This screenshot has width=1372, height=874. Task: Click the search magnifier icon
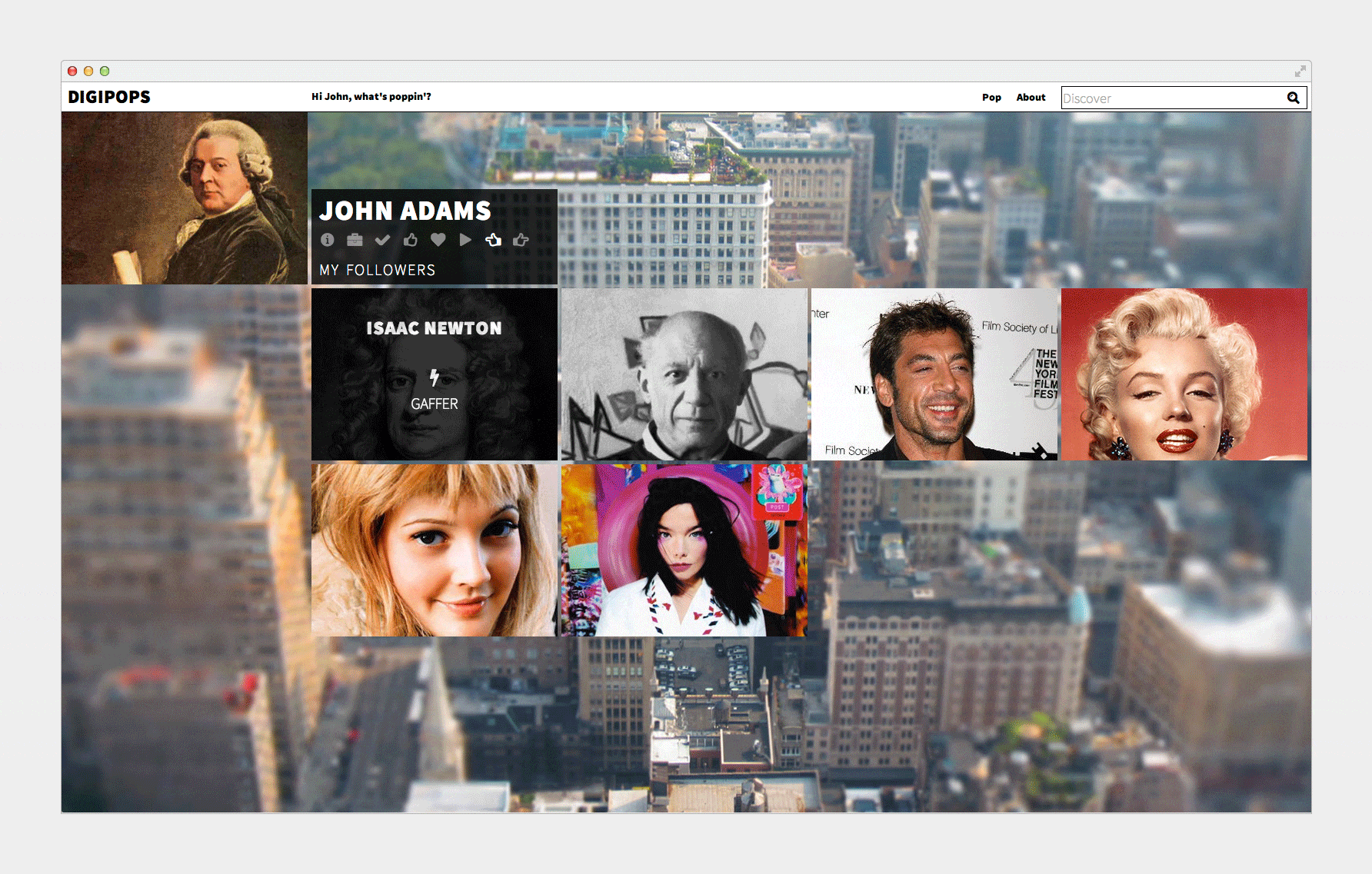[x=1294, y=98]
